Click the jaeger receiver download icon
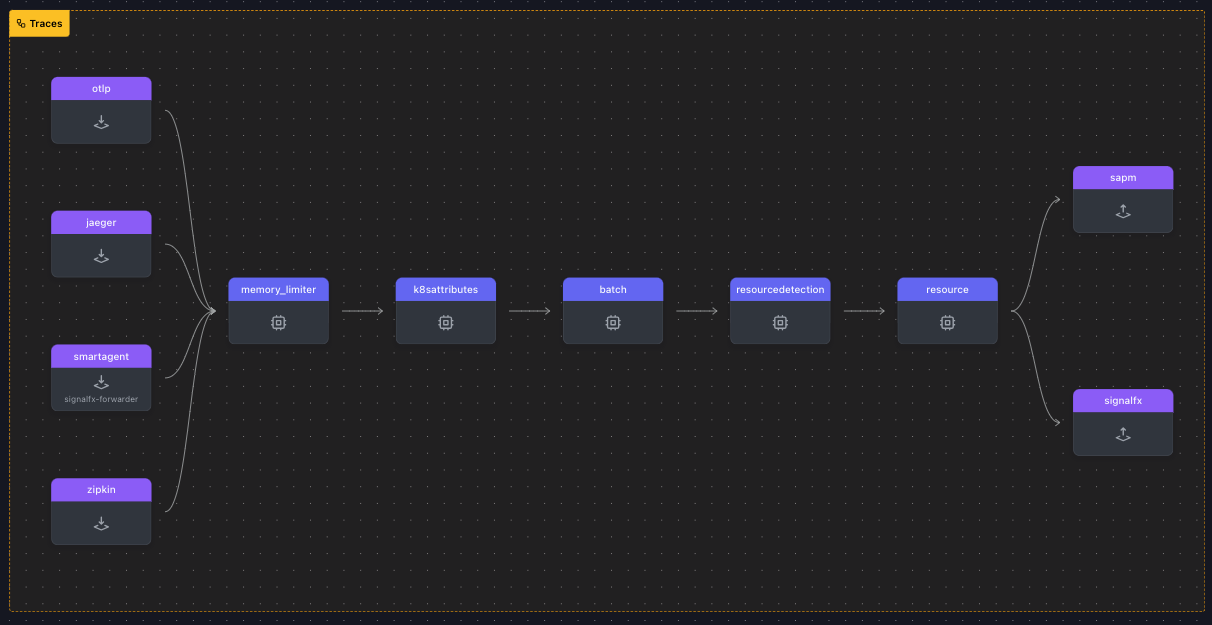The image size is (1212, 625). 101,256
